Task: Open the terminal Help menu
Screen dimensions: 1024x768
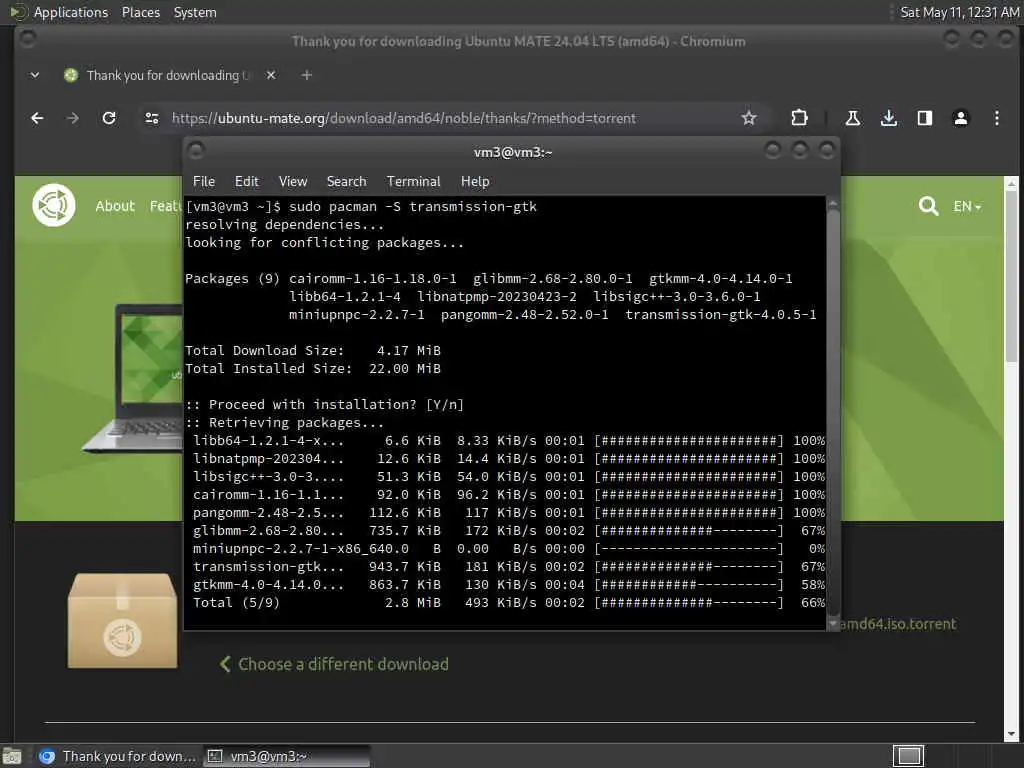Action: tap(475, 181)
